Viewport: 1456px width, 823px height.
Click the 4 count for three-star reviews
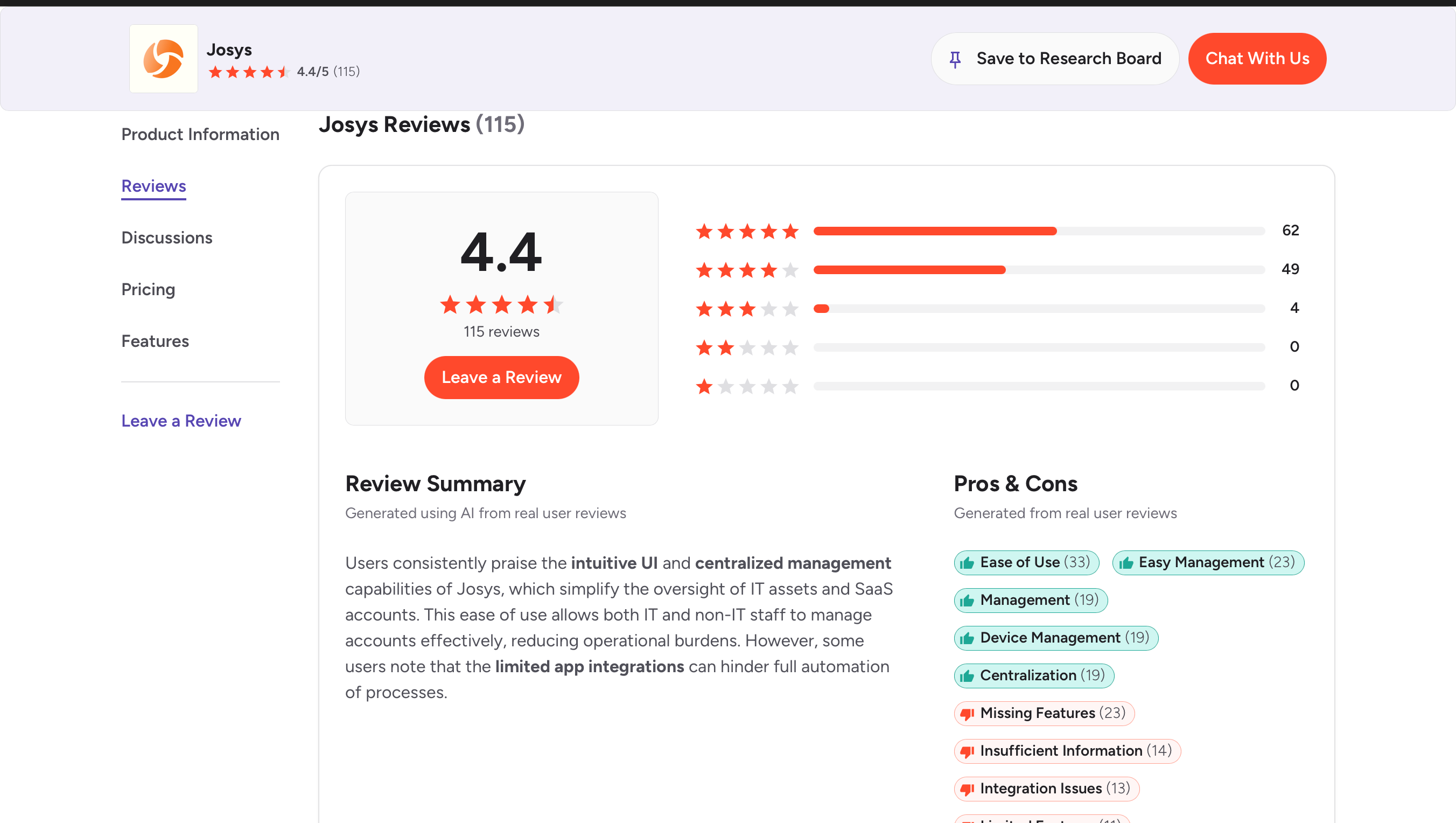pos(1294,308)
